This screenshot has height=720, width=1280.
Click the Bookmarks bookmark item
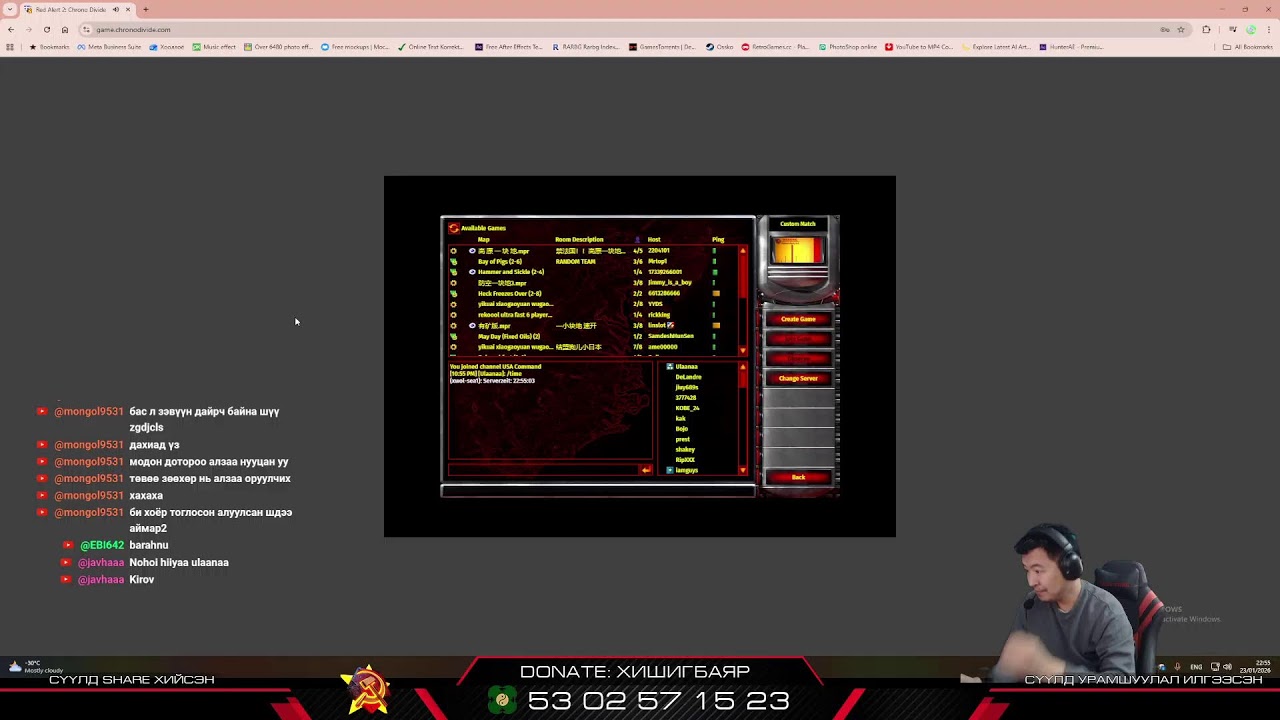tap(49, 47)
